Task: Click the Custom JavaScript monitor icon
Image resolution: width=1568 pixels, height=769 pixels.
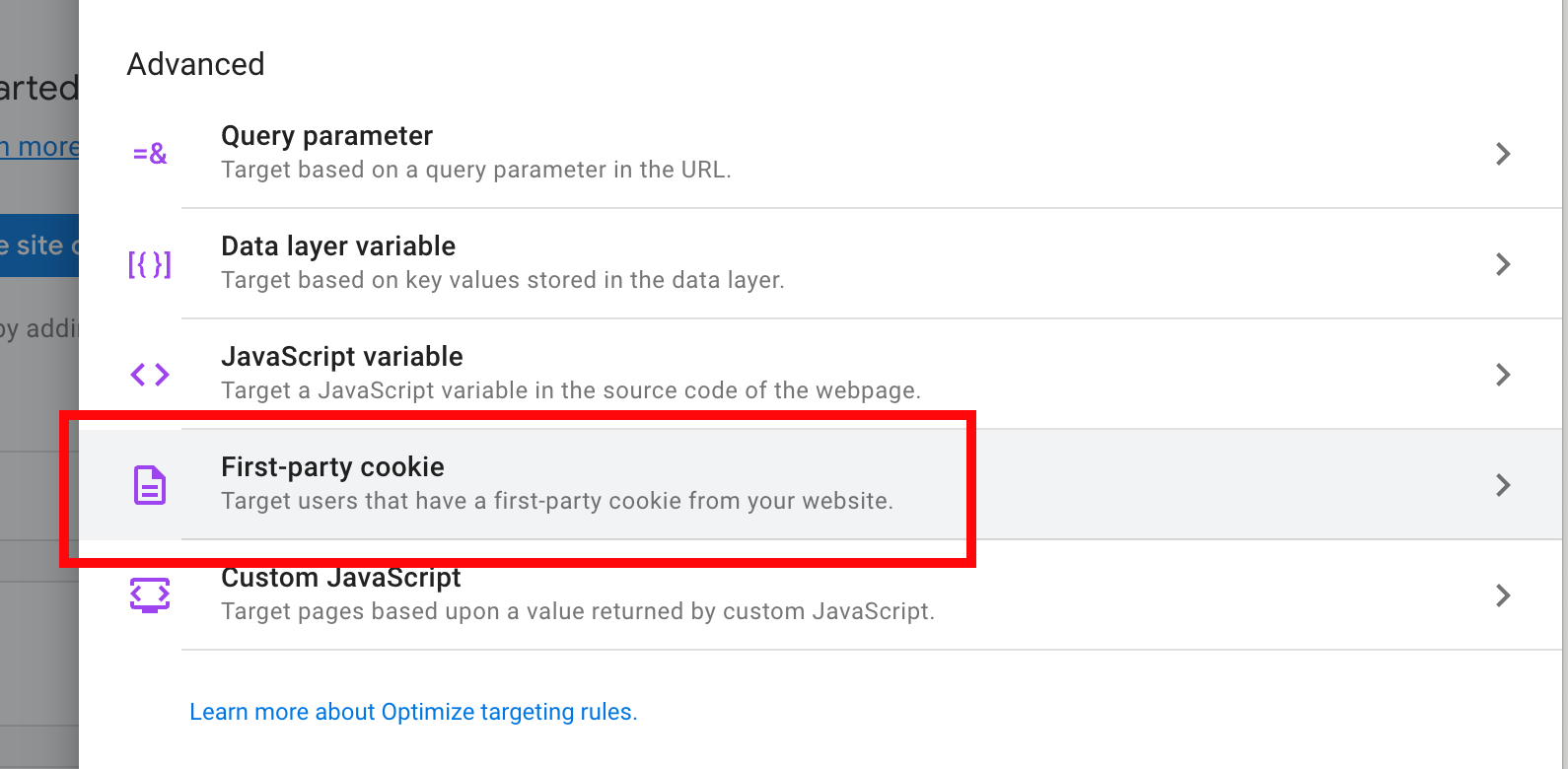Action: 150,595
